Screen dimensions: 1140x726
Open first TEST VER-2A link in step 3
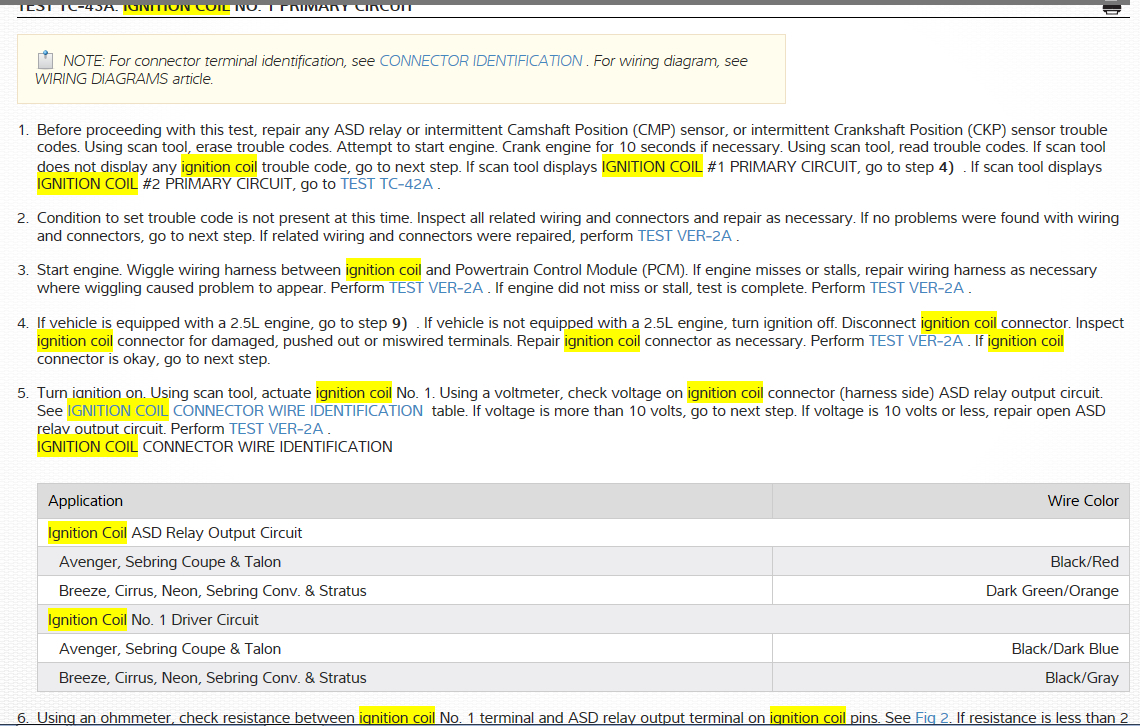tap(435, 288)
